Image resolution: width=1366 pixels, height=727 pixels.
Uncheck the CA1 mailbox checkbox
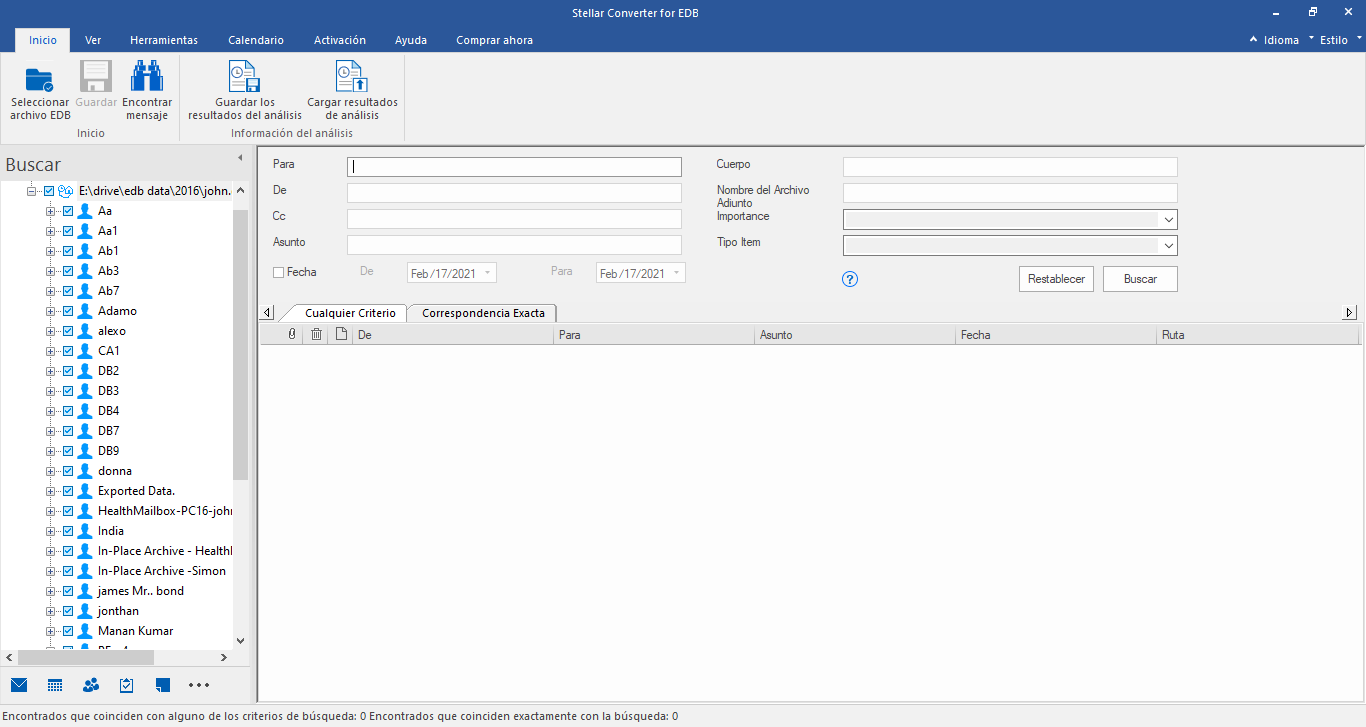tap(68, 351)
